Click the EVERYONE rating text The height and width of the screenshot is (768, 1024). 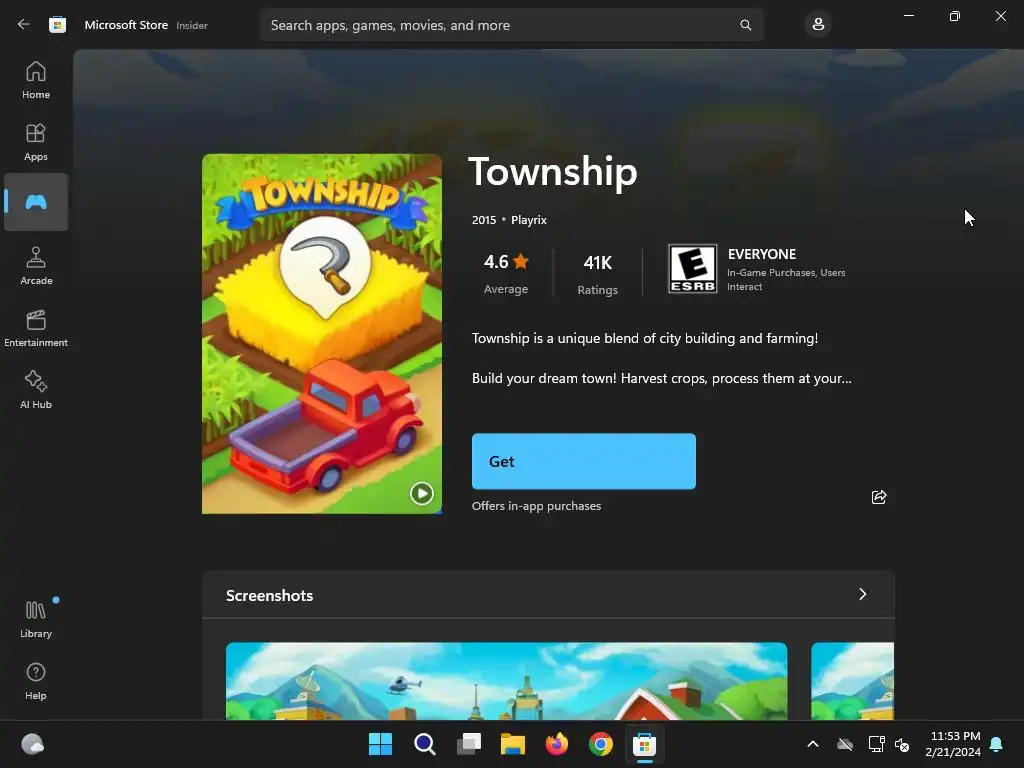tap(761, 254)
